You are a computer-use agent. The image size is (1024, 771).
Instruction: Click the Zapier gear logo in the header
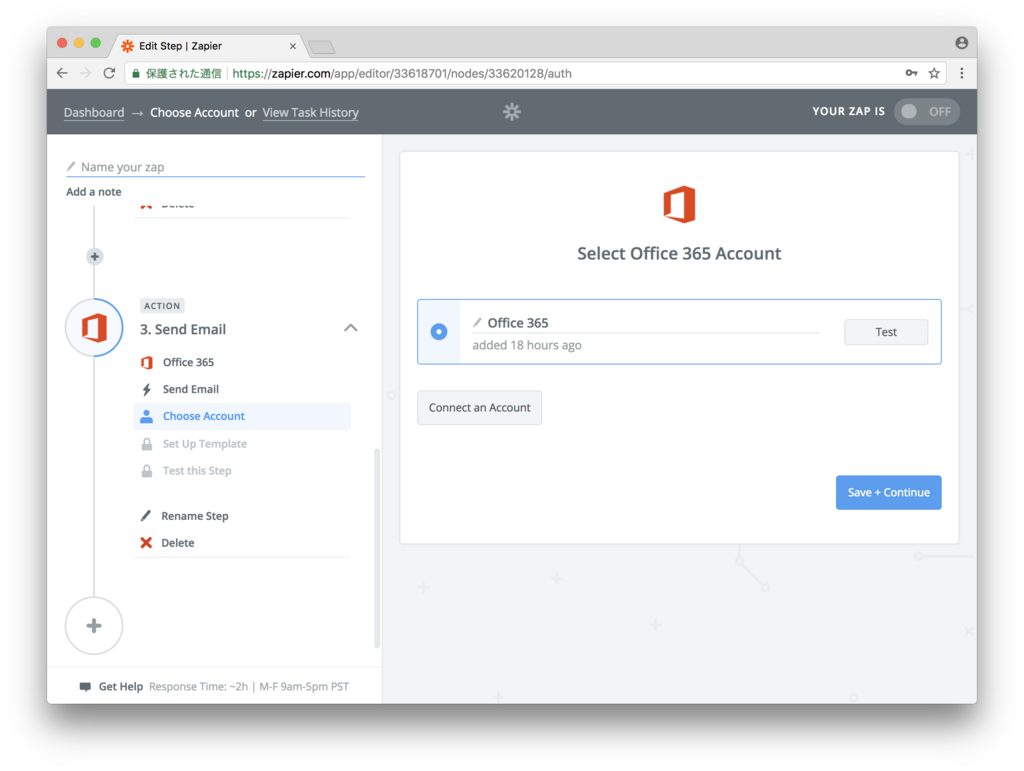[512, 112]
